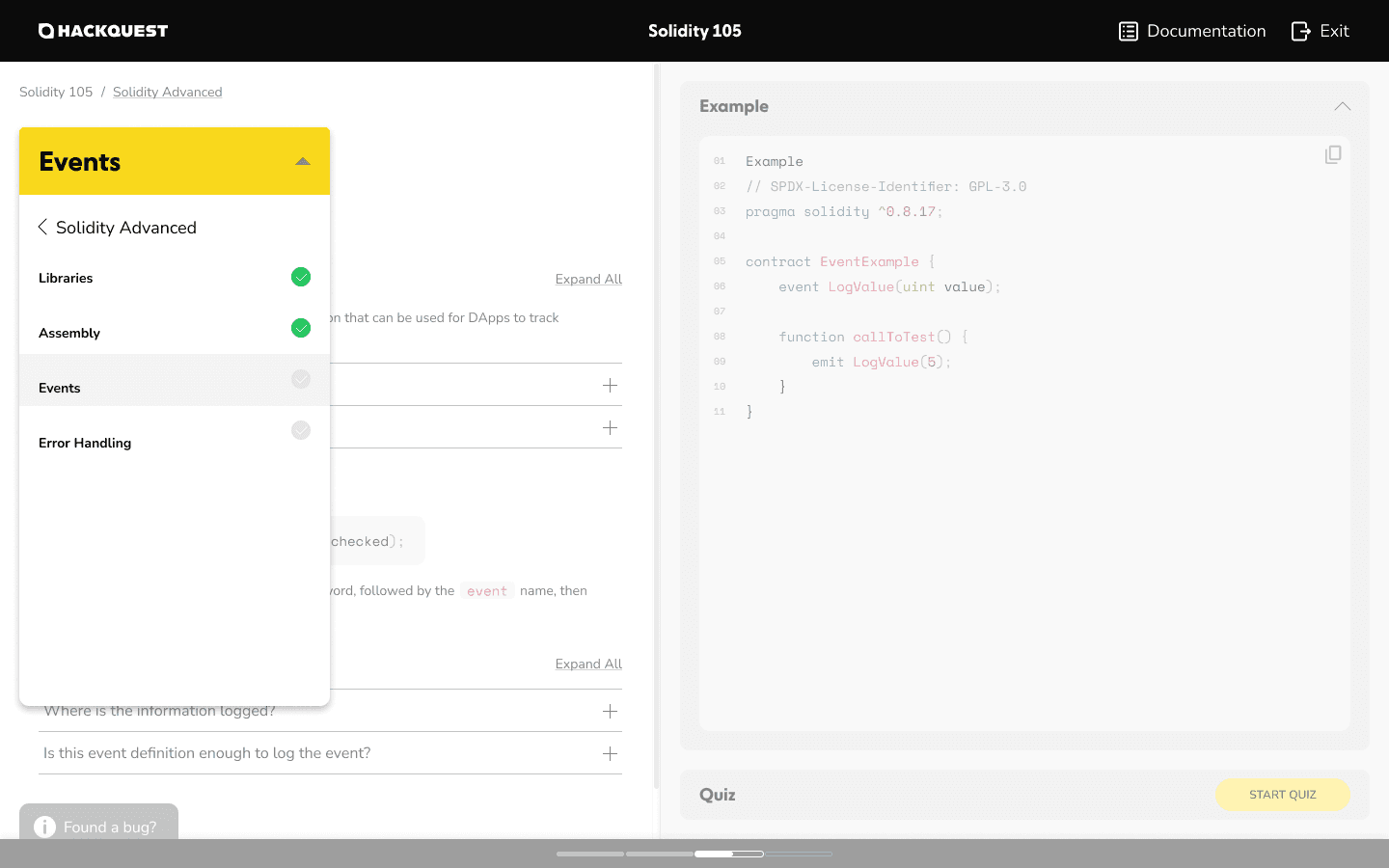
Task: Click the second progress bar segment
Action: coord(660,854)
